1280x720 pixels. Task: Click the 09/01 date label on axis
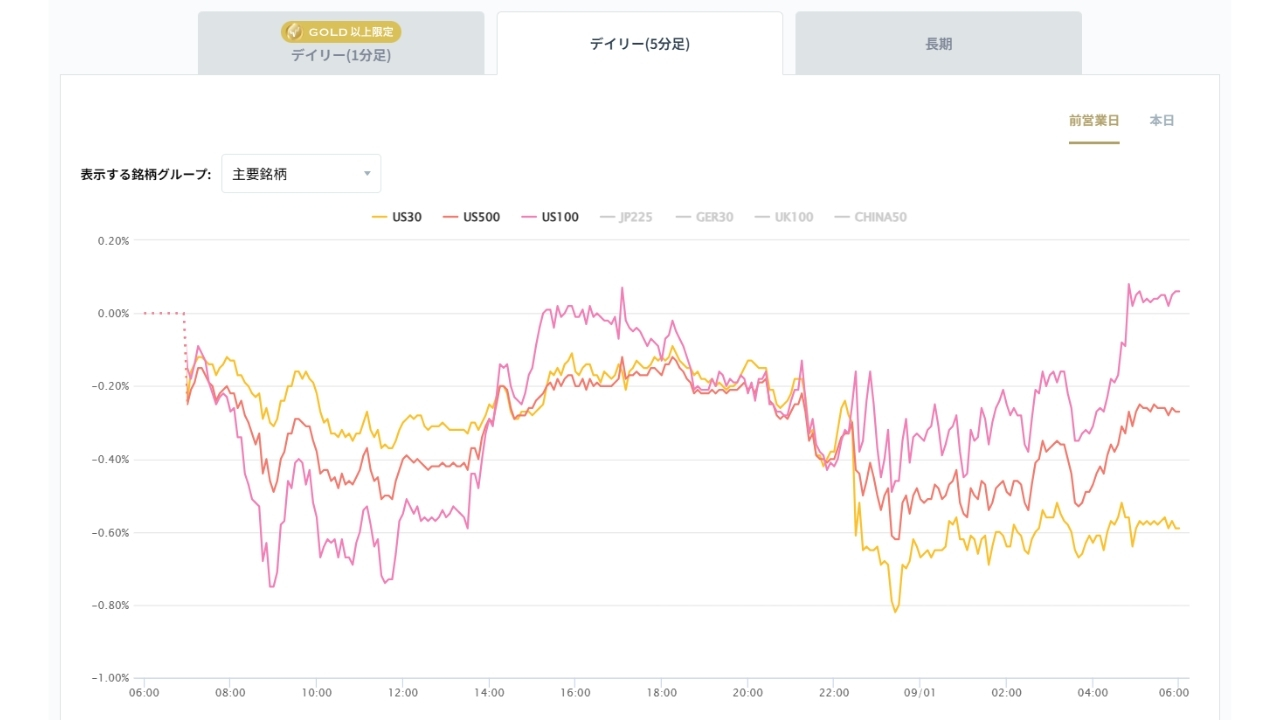click(x=920, y=692)
